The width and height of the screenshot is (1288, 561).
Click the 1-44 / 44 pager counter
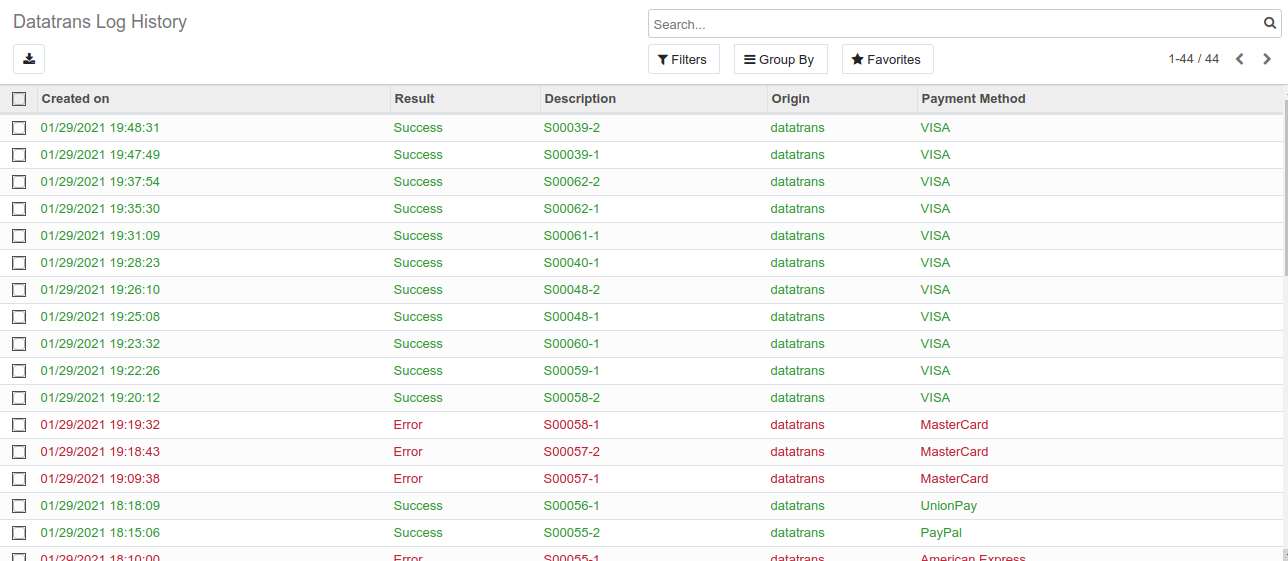1193,59
